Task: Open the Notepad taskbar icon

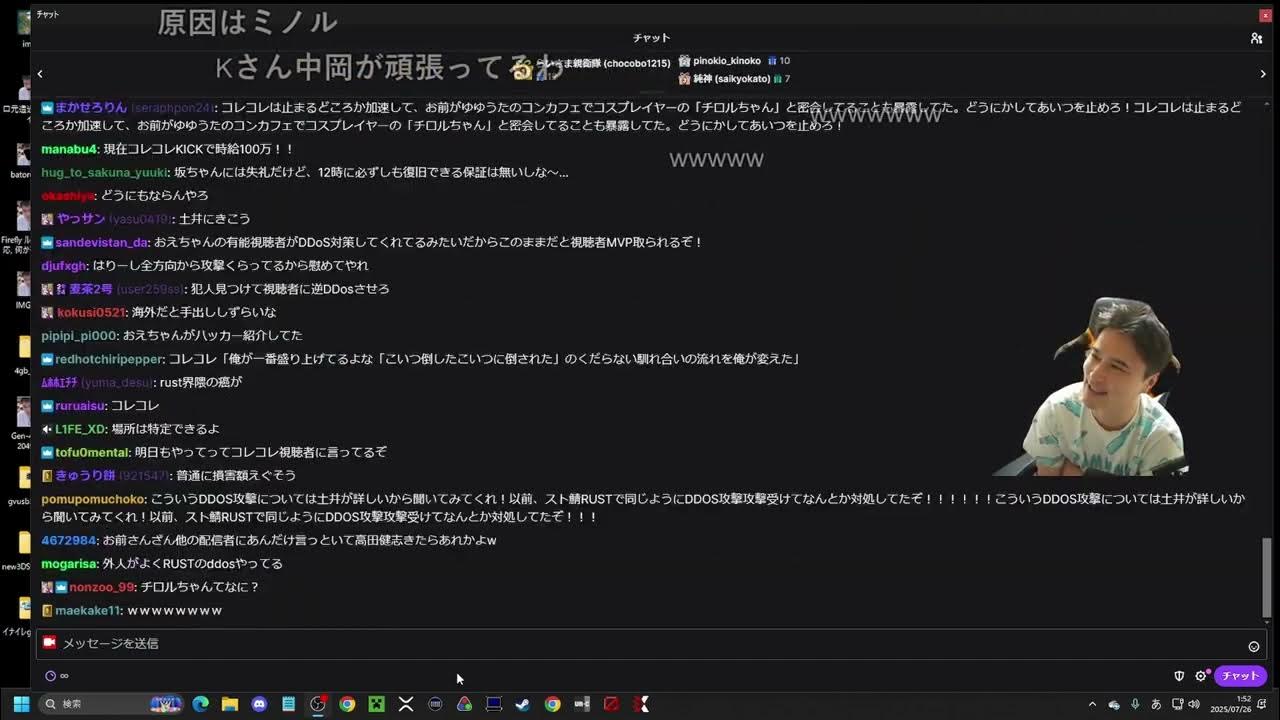Action: click(x=288, y=704)
